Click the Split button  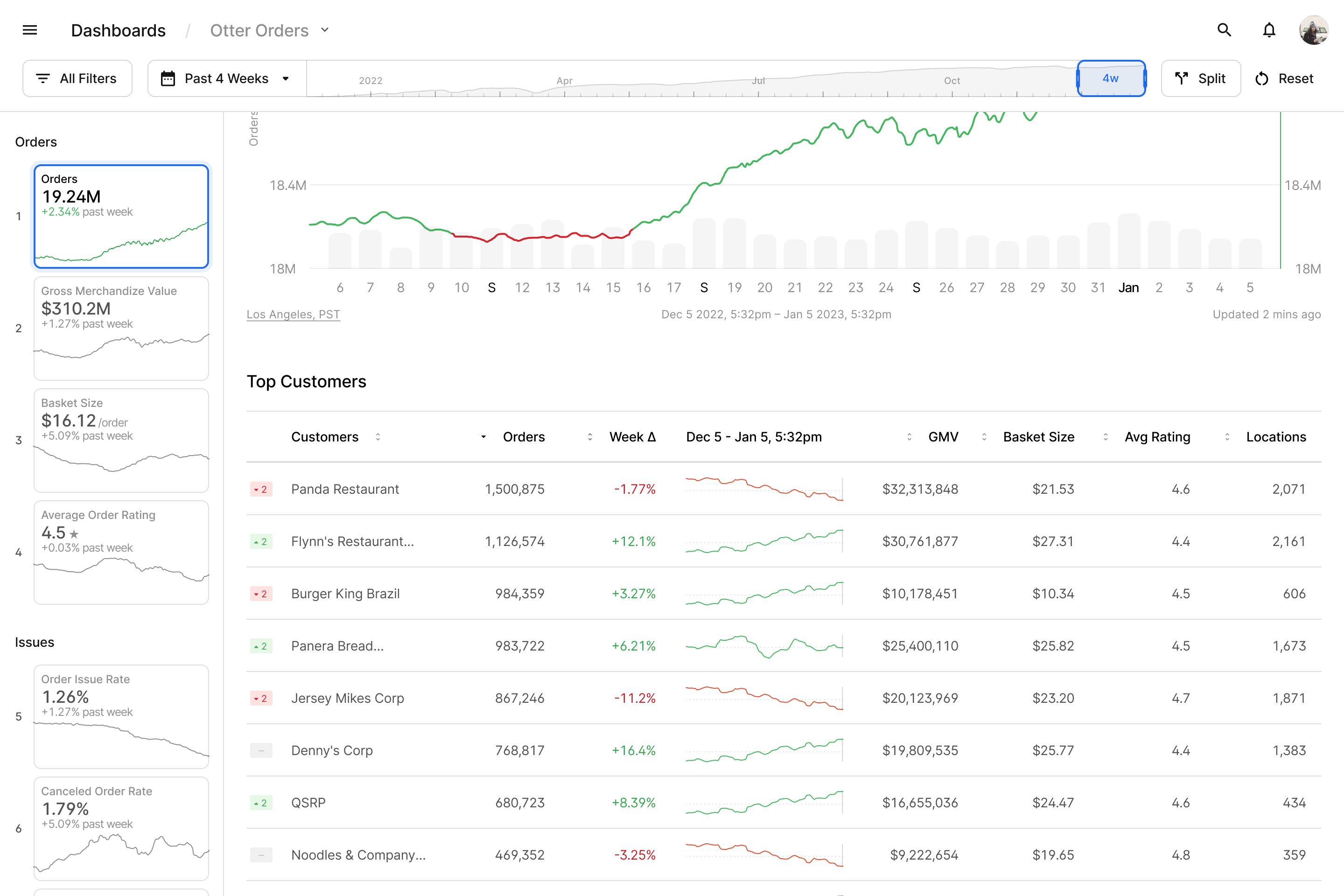(x=1201, y=78)
